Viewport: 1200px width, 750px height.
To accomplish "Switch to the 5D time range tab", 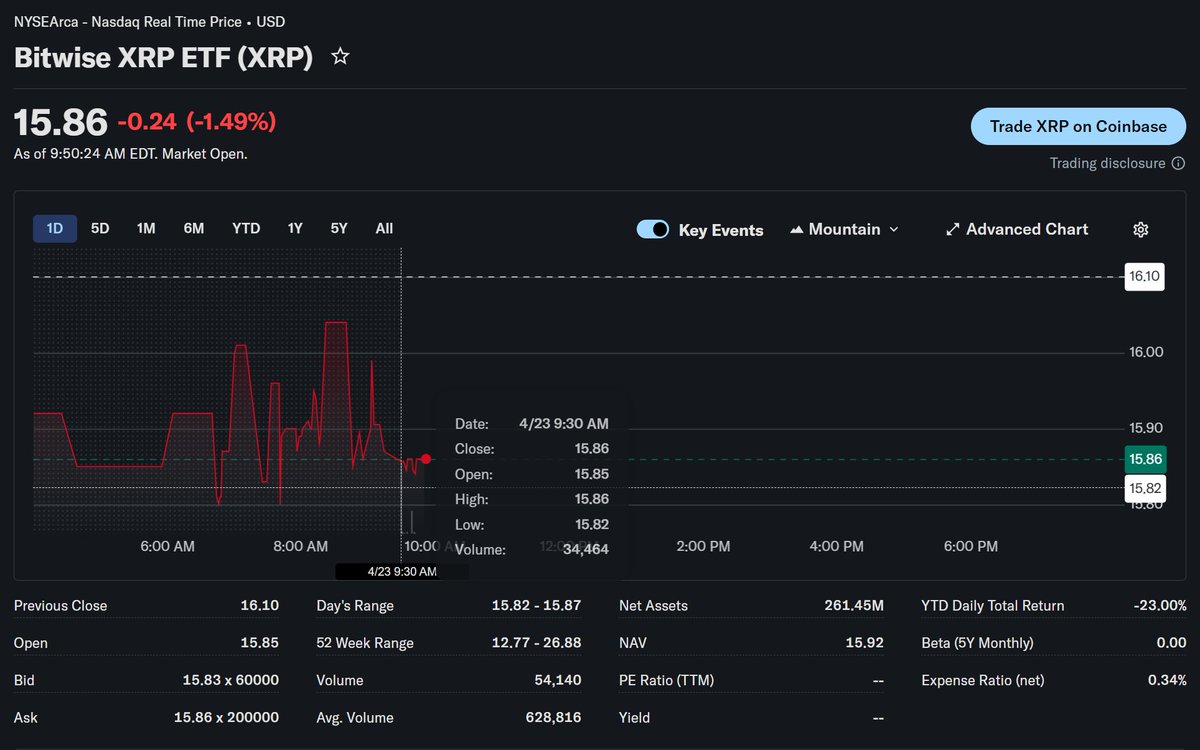I will tap(99, 228).
